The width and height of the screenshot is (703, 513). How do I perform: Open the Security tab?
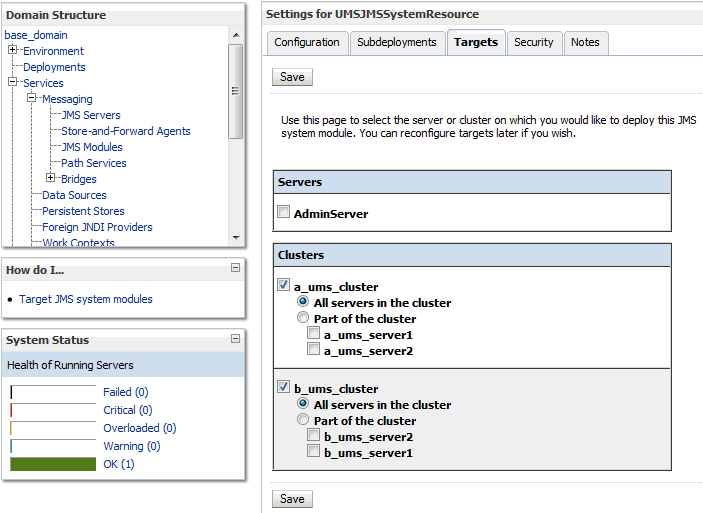pyautogui.click(x=534, y=43)
